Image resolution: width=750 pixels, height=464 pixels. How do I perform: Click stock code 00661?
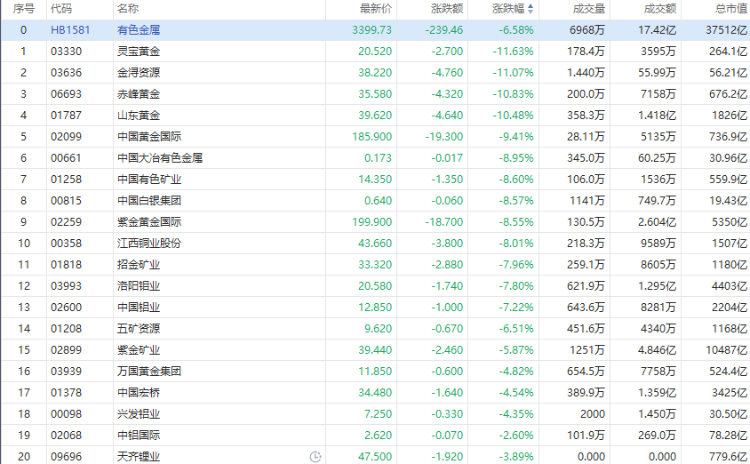click(66, 158)
